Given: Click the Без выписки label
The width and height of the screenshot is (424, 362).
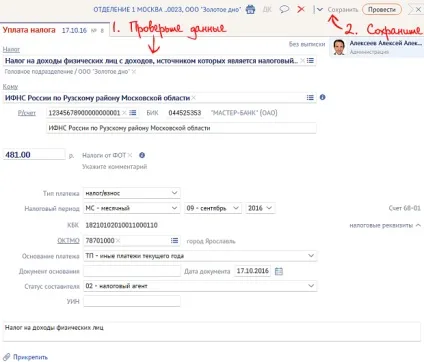Looking at the screenshot, I should click(x=307, y=44).
